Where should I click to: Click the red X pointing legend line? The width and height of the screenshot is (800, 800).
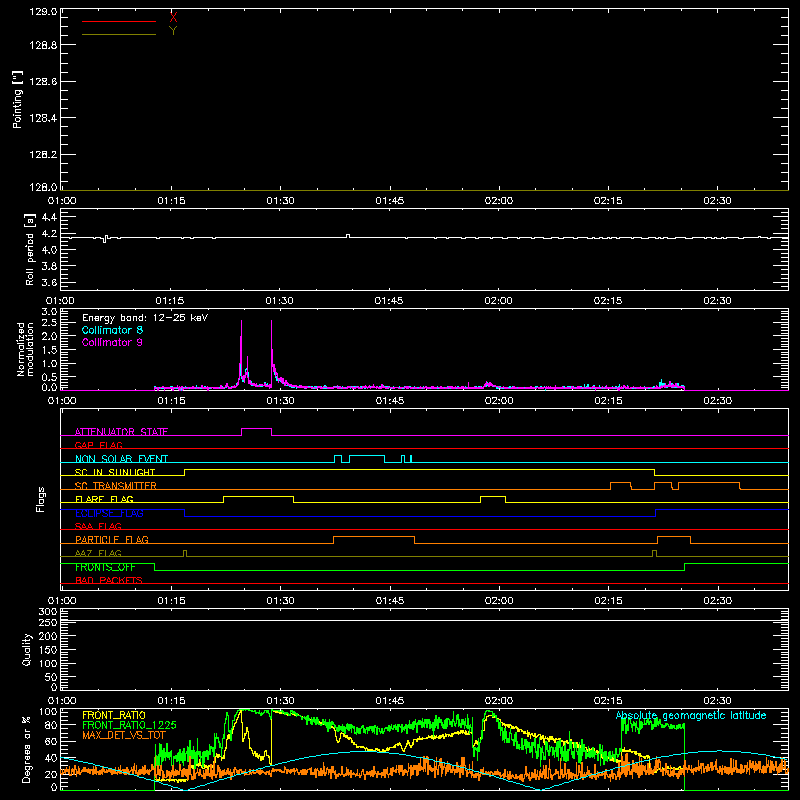pos(119,21)
